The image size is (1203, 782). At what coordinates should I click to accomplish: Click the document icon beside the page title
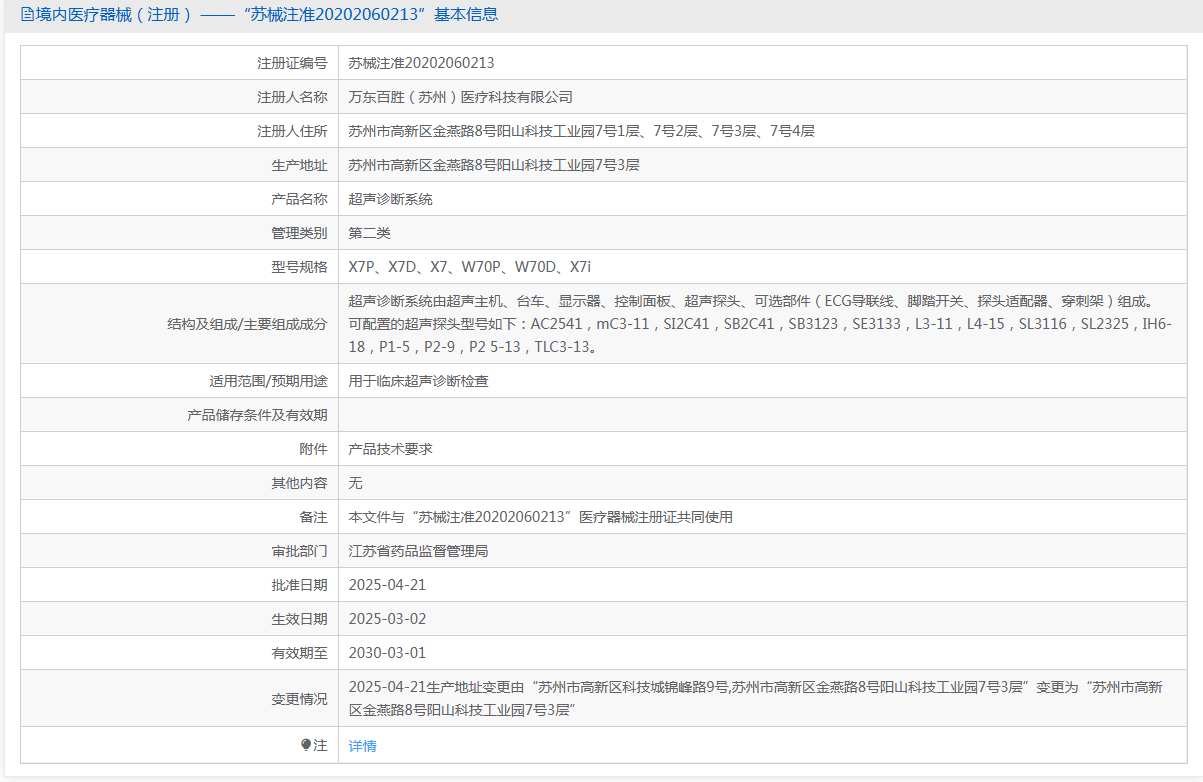click(27, 15)
